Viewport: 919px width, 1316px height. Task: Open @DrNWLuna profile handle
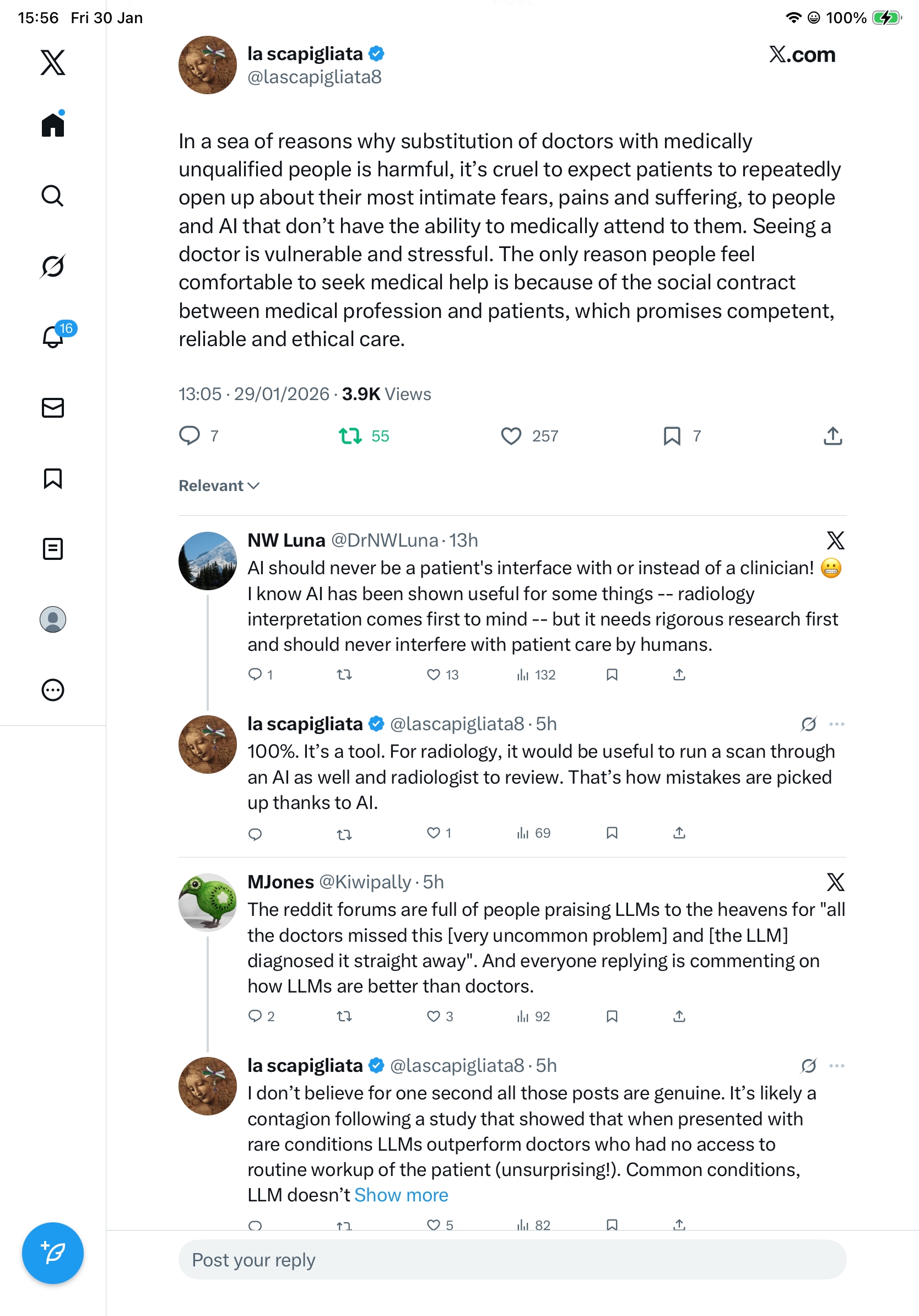(385, 540)
